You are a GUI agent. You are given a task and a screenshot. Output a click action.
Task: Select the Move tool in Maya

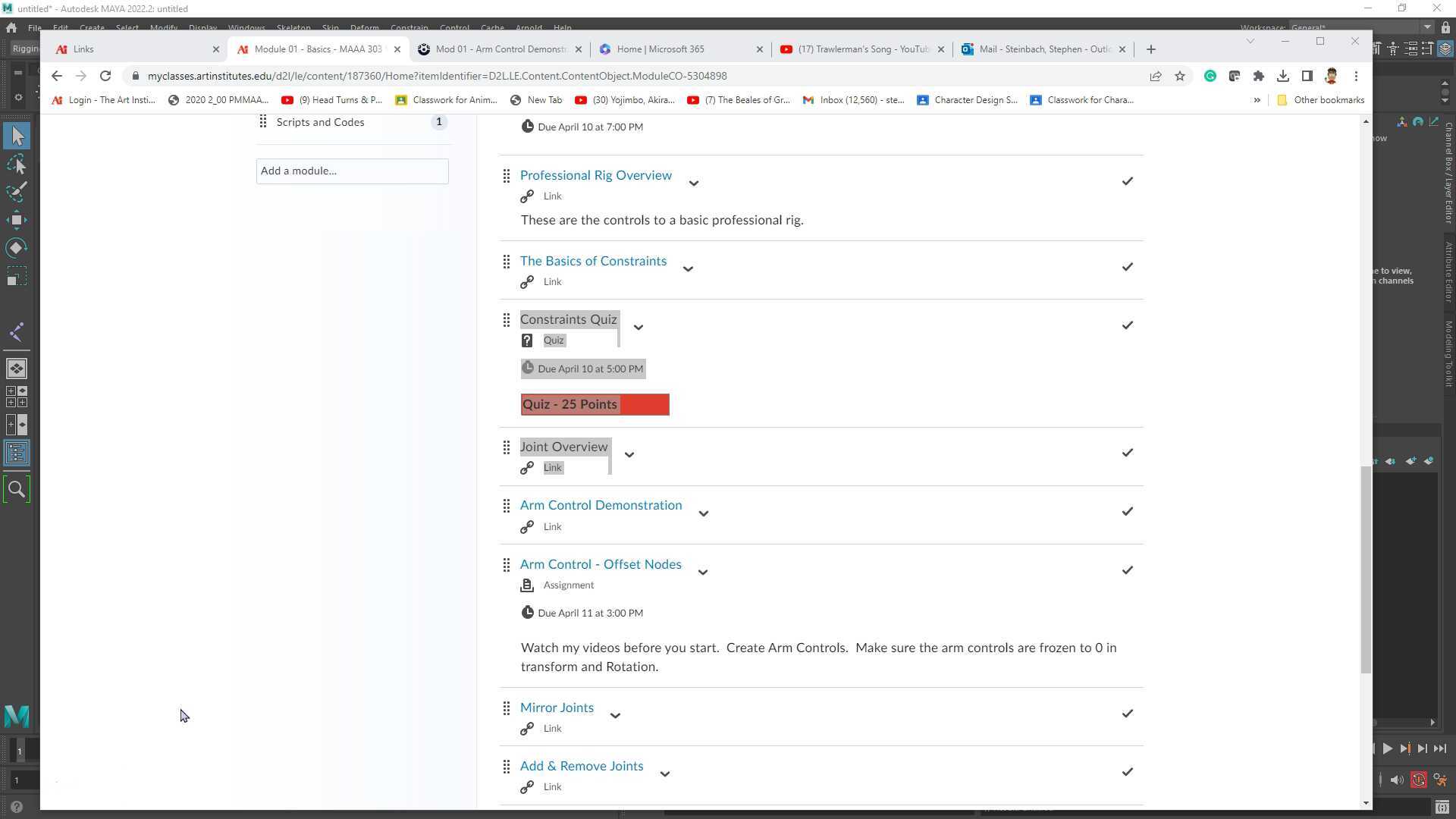(17, 220)
